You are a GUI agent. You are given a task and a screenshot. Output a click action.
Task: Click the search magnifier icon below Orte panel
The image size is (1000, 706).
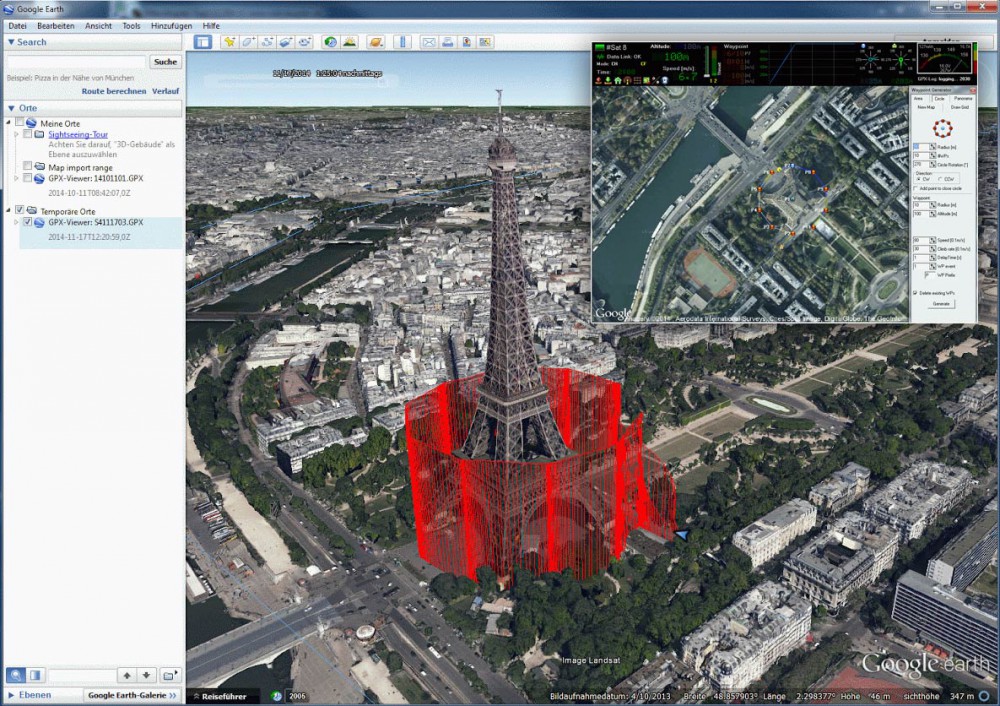tap(16, 675)
